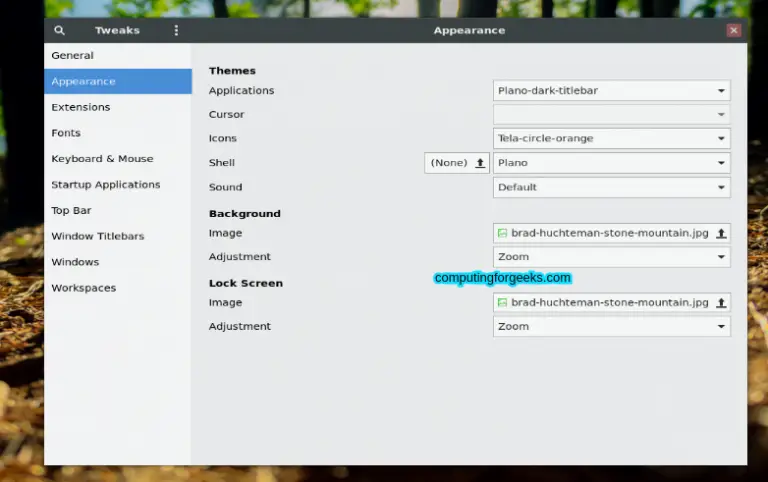Open Workspaces settings in sidebar

coord(84,288)
